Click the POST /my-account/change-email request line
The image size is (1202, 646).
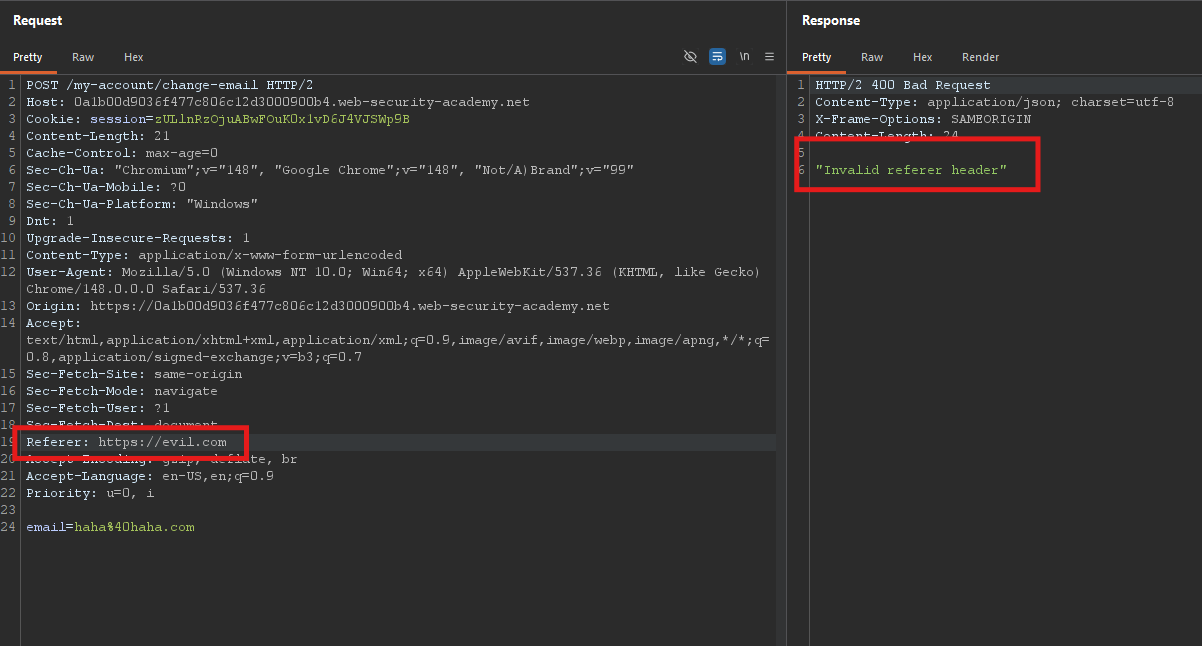[x=169, y=85]
